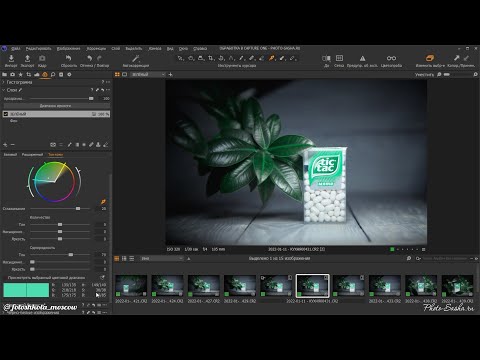This screenshot has width=480, height=360.
Task: Click the Диапазон яркости button
Action: click(56, 106)
